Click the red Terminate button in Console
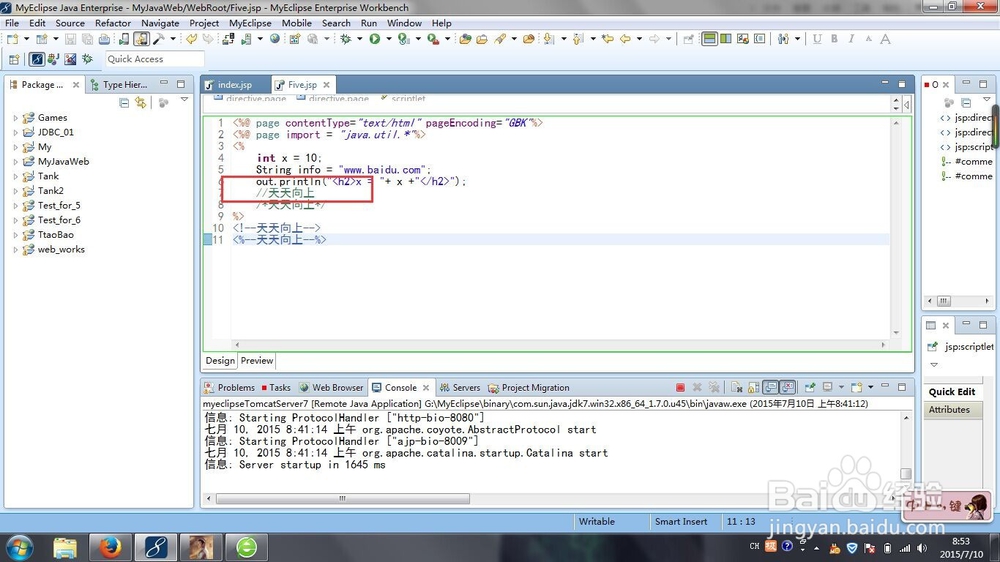The image size is (1000, 562). [680, 387]
